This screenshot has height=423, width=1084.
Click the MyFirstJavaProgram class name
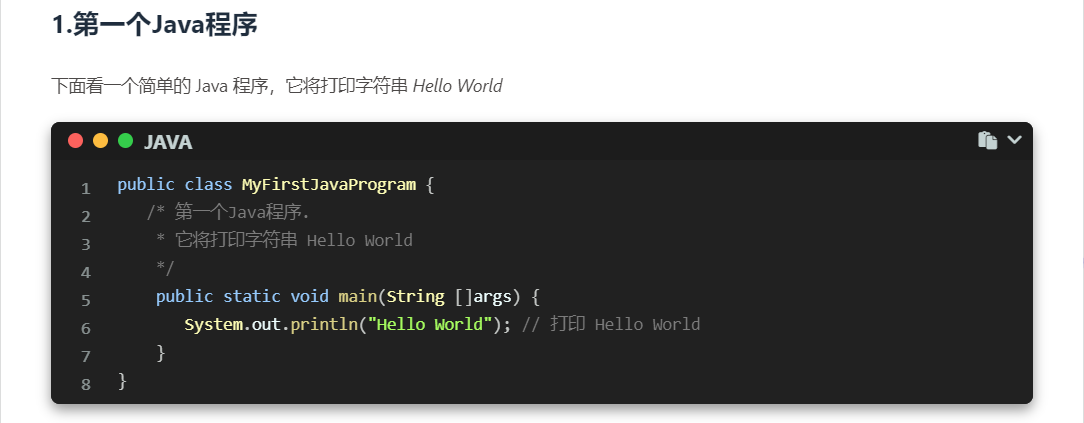[328, 185]
